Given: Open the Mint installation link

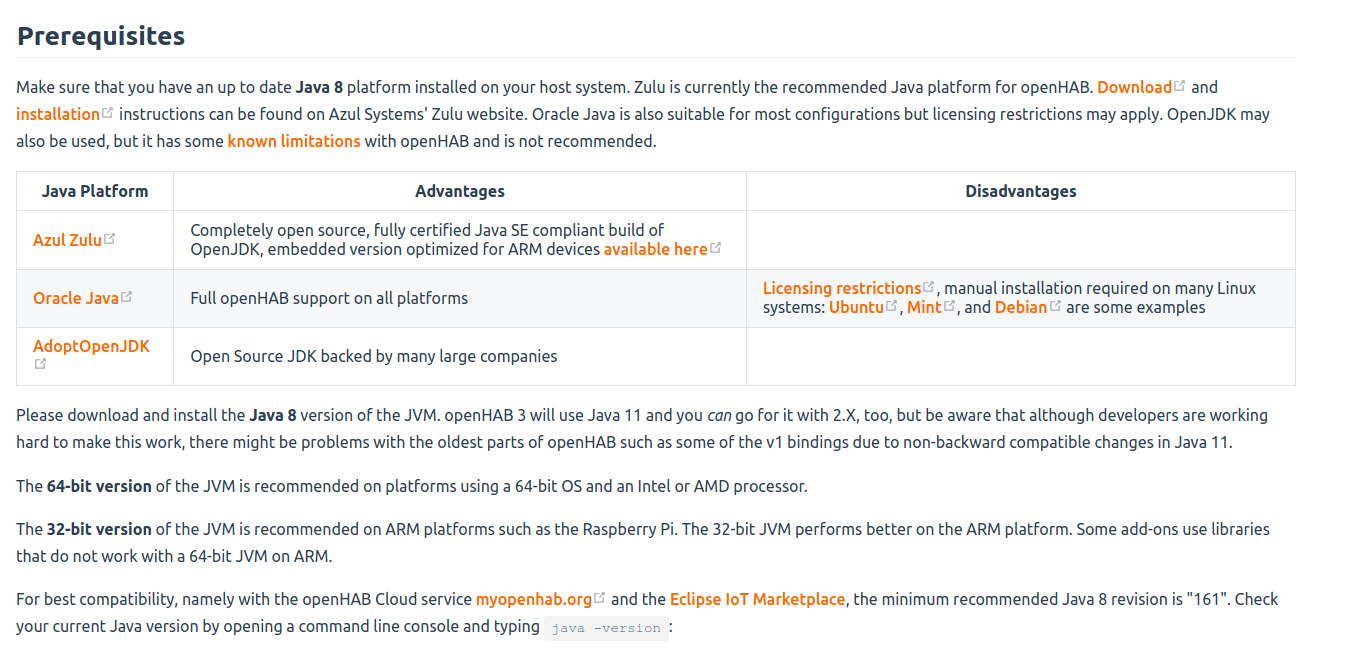Looking at the screenshot, I should click(x=924, y=307).
